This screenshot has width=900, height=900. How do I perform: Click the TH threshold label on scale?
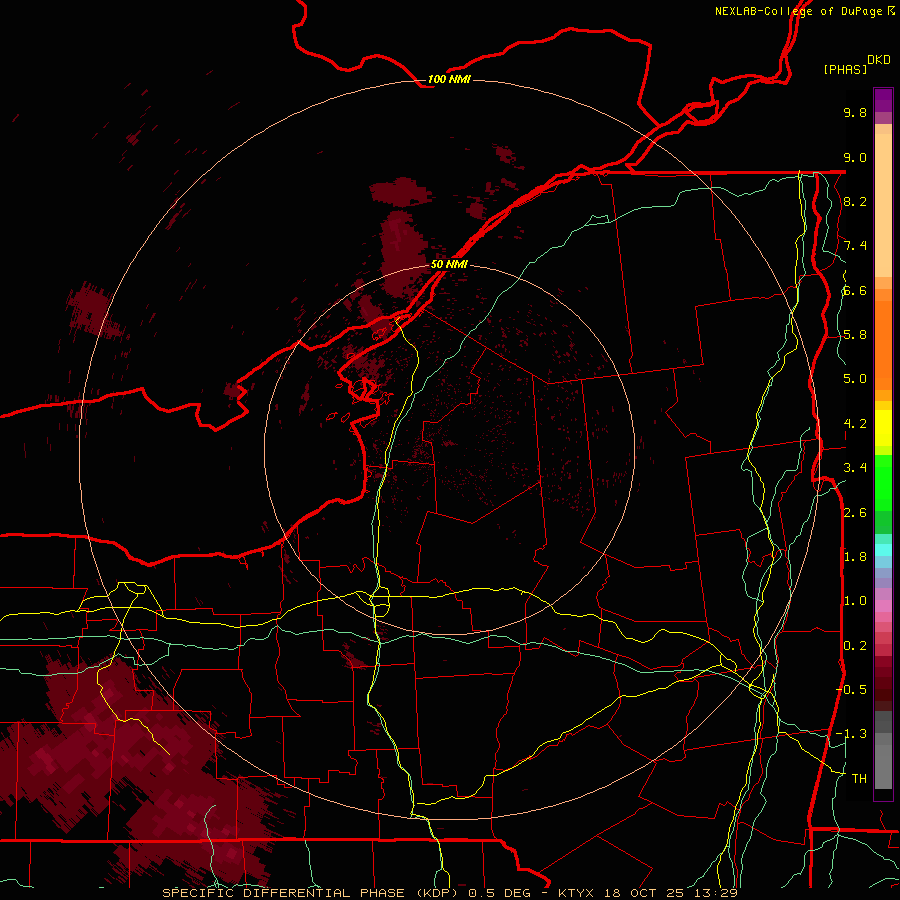(859, 778)
